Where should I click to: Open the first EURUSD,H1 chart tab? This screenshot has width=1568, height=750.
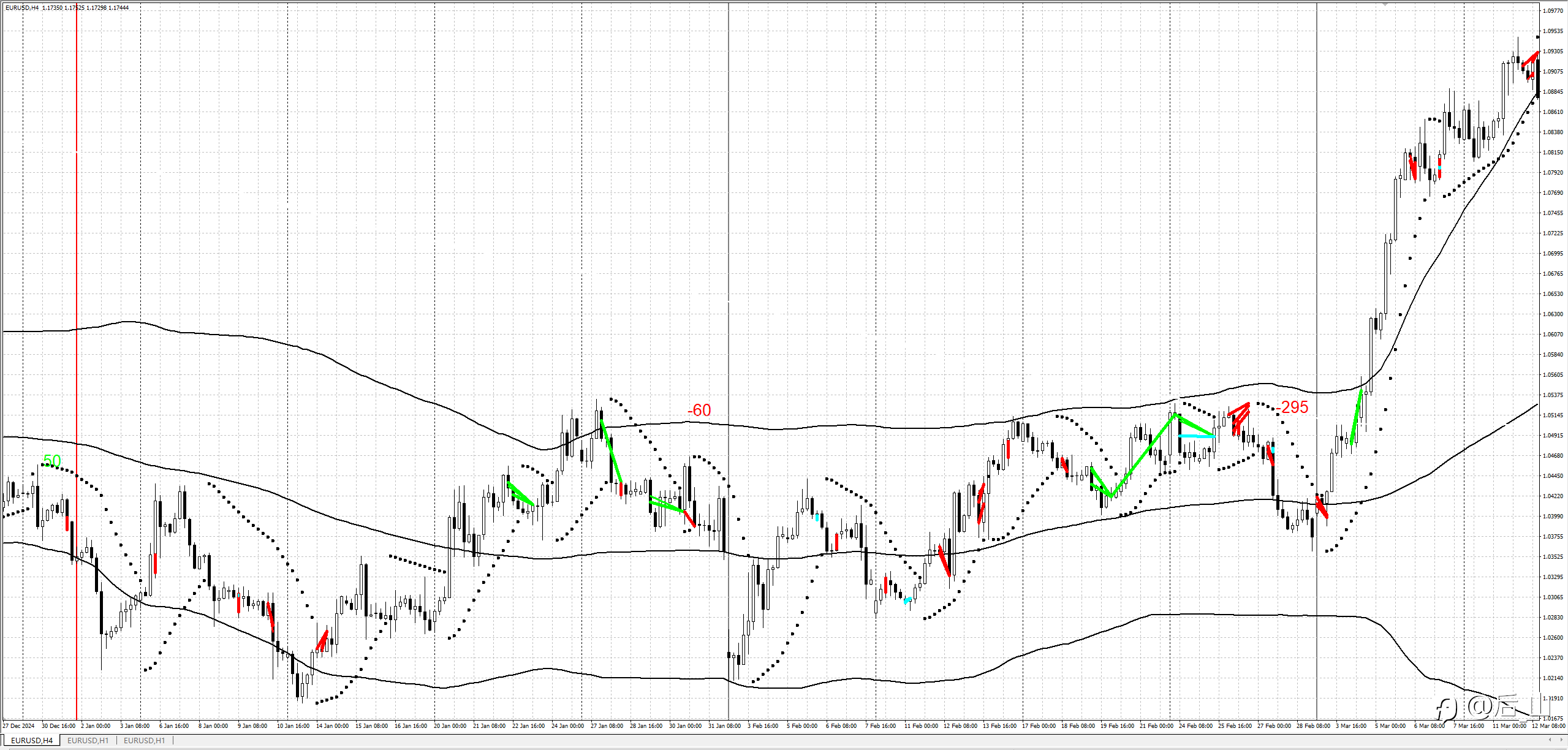point(88,740)
